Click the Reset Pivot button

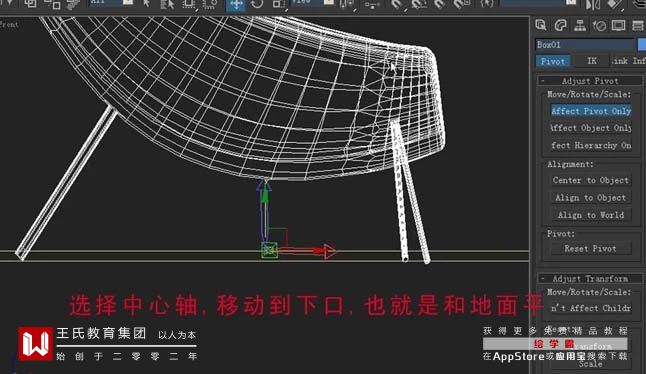point(591,249)
